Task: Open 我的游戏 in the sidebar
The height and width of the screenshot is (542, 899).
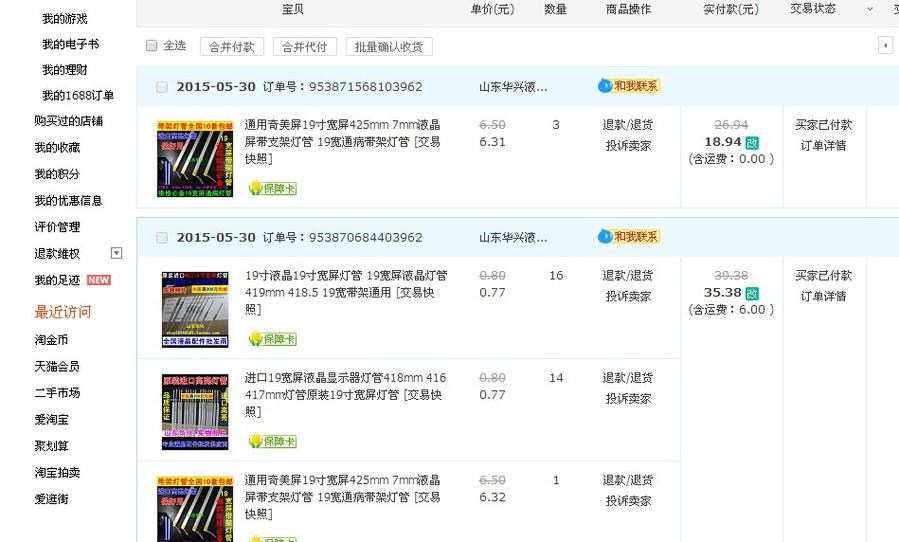Action: (65, 18)
